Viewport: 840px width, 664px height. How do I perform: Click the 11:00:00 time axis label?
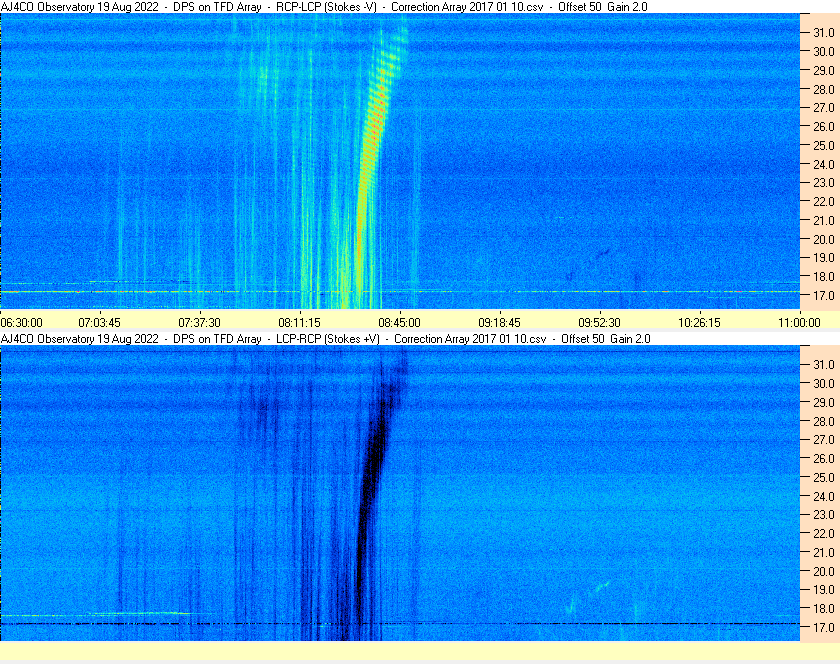[x=799, y=323]
